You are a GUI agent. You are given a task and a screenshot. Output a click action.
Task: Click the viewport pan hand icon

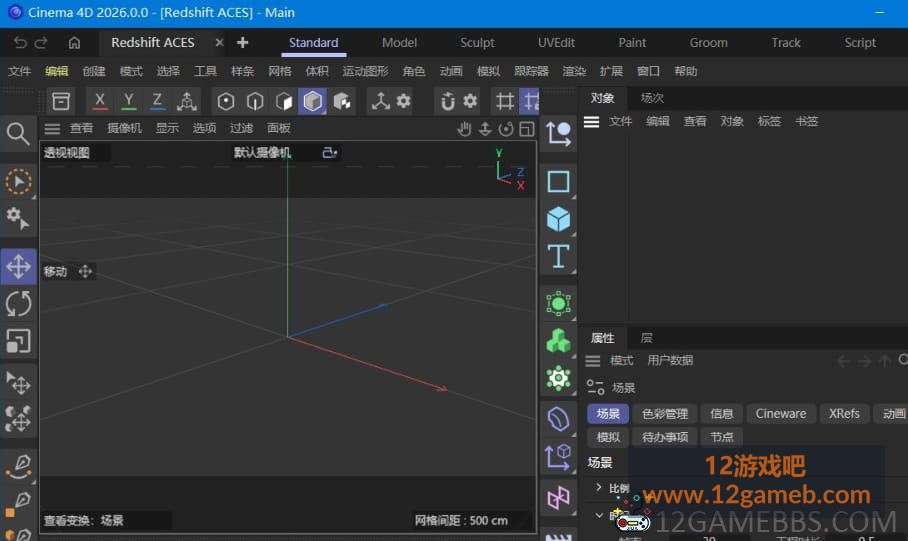464,129
